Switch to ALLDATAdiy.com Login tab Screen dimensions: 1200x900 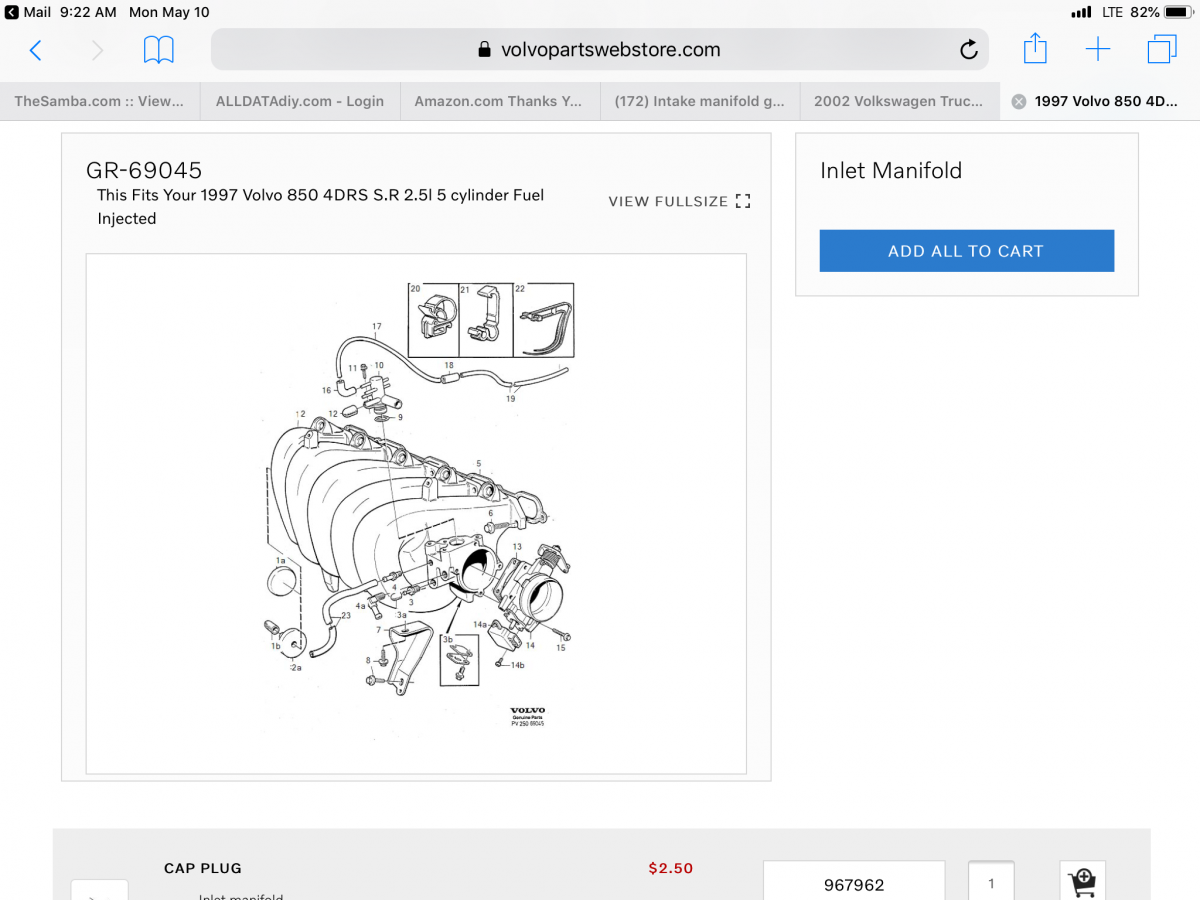[300, 102]
